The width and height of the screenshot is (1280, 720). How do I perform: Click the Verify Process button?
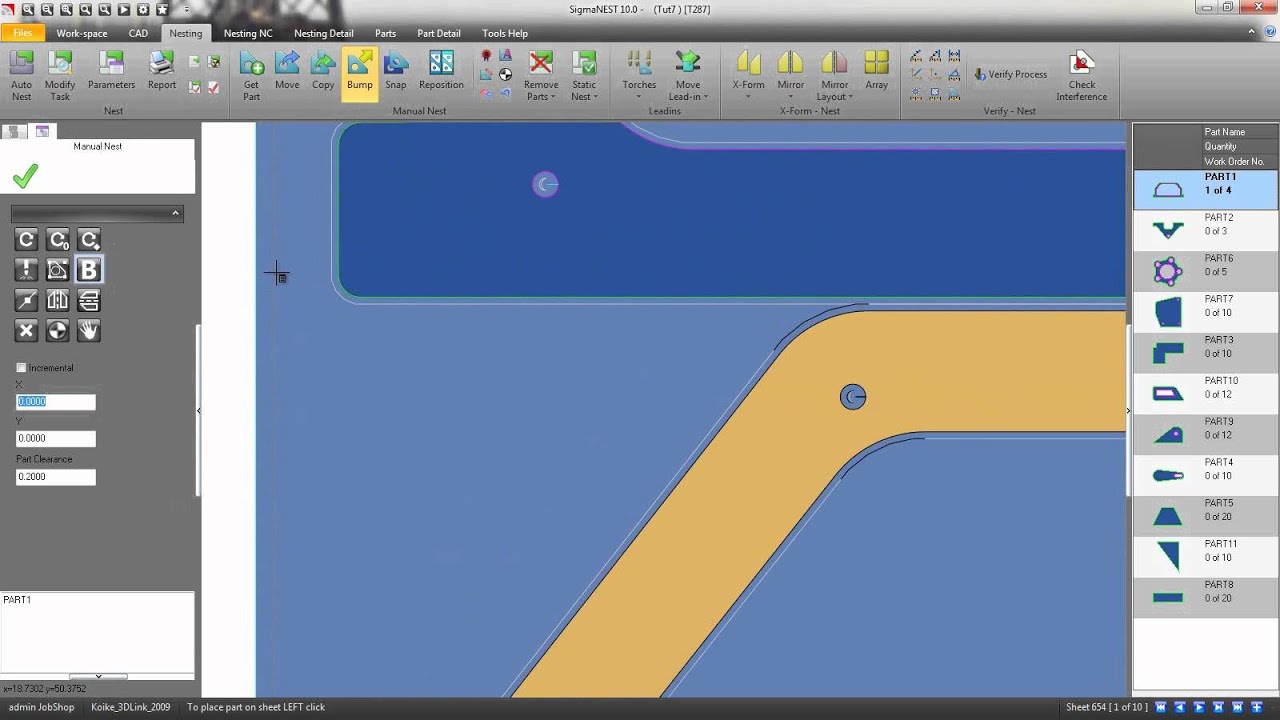(1010, 74)
